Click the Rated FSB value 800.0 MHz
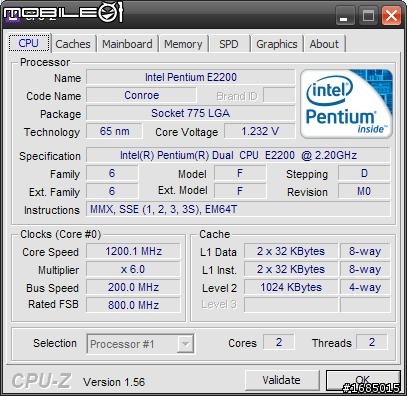 133,305
